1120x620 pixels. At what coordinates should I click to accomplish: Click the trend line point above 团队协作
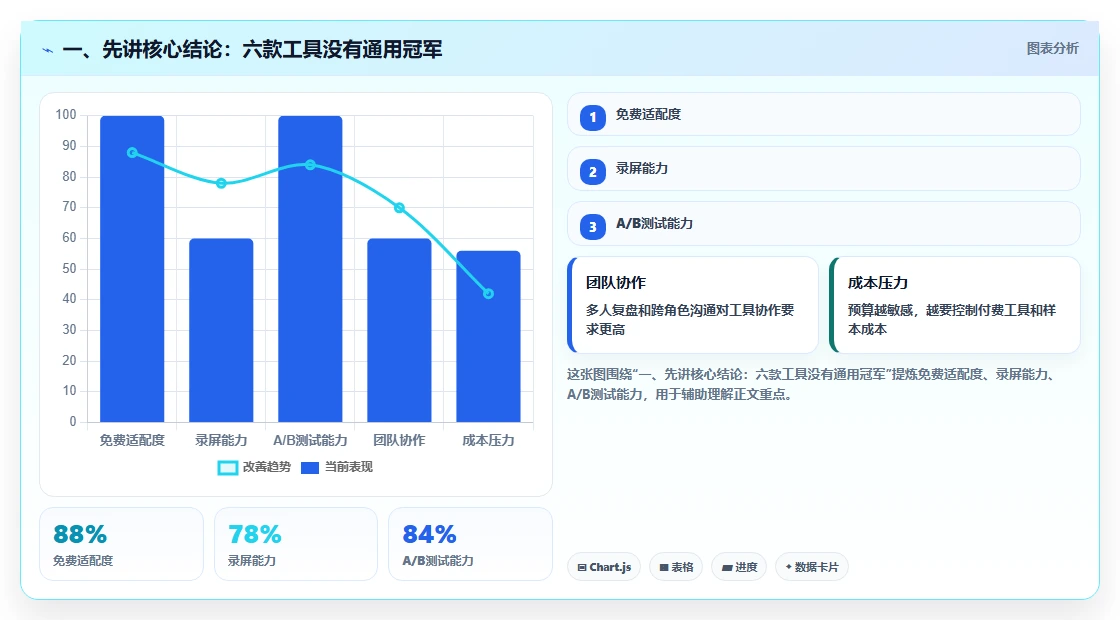(399, 208)
